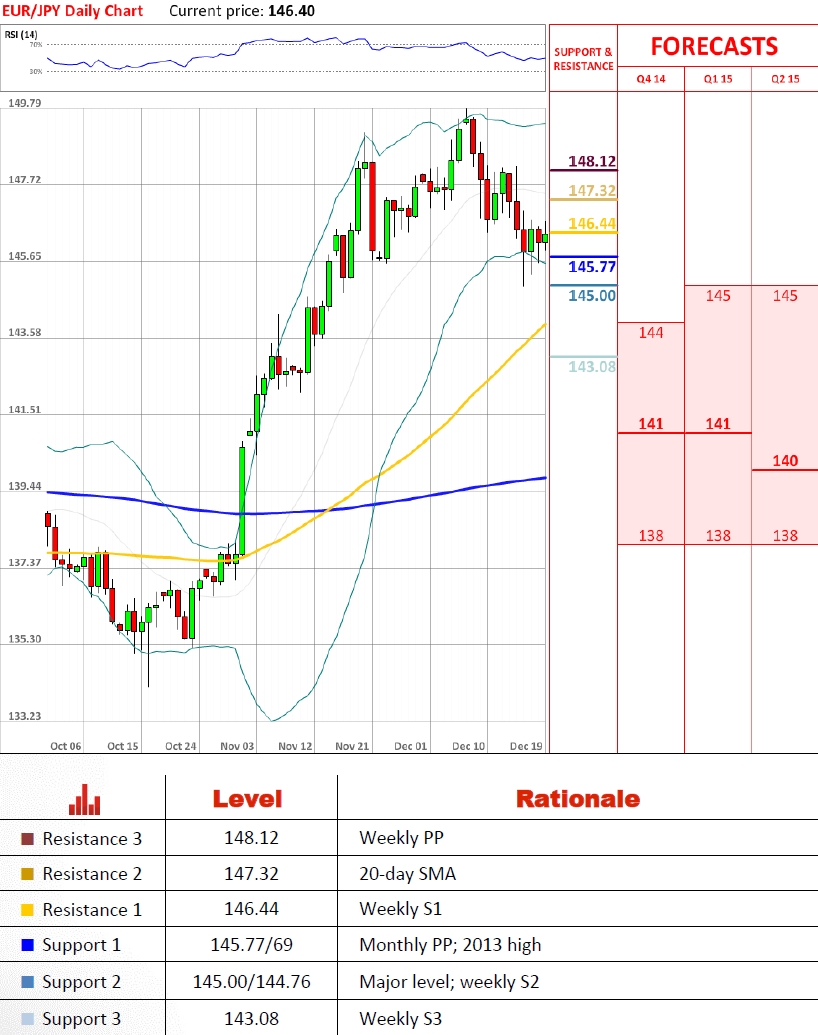Viewport: 818px width, 1035px height.
Task: Select the Resistance 3 row label
Action: click(92, 839)
